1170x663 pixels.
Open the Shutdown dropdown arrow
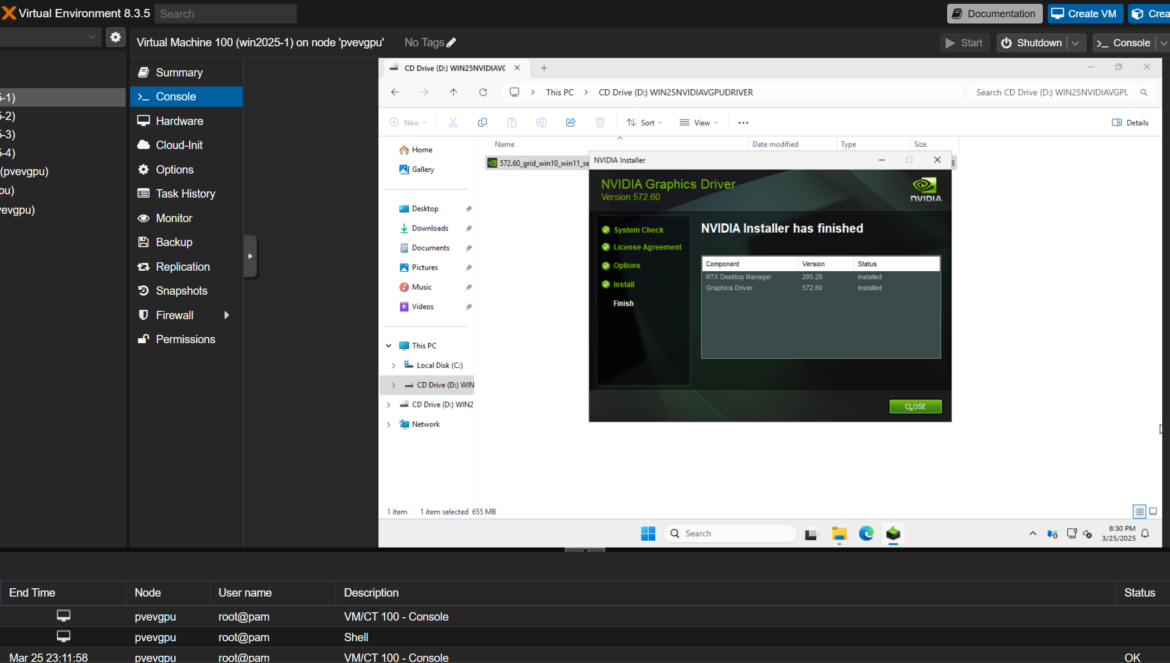coord(1075,43)
